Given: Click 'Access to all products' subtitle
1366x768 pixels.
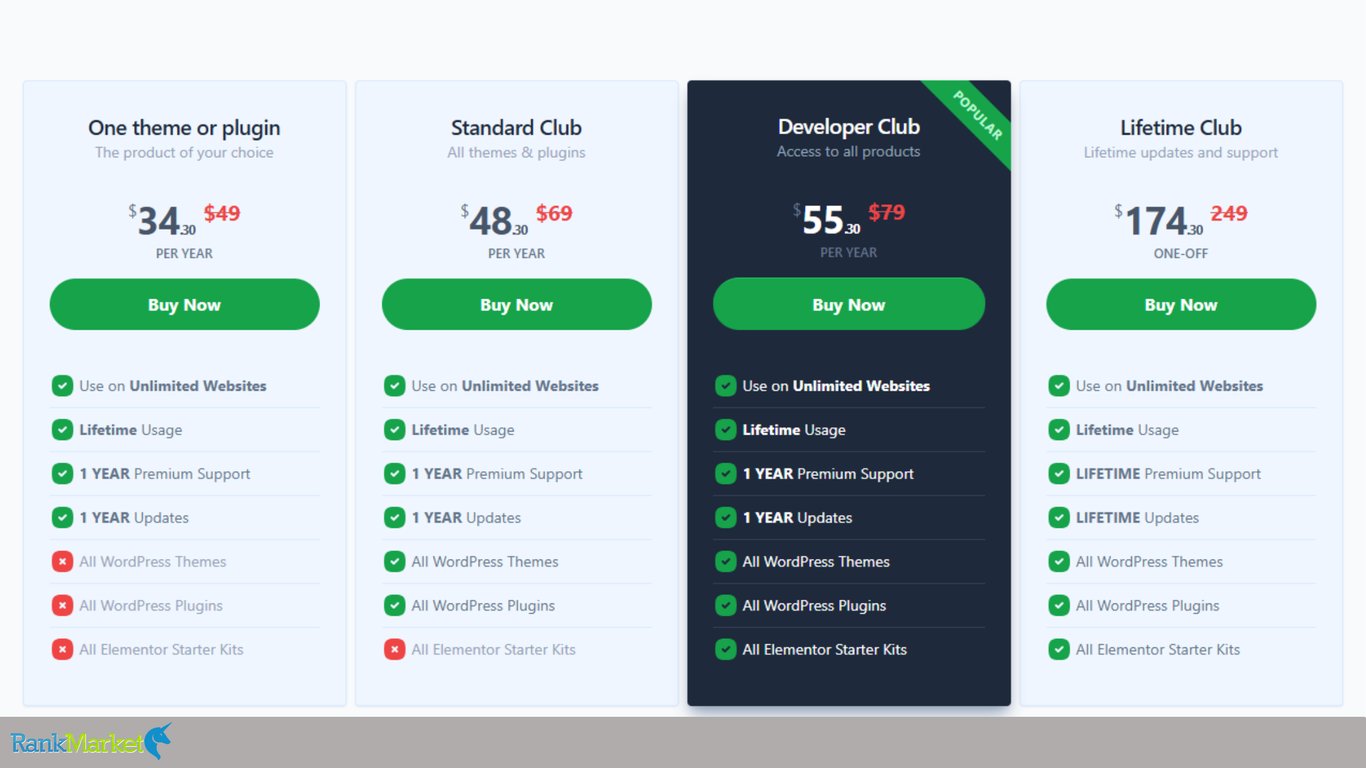Looking at the screenshot, I should 849,152.
